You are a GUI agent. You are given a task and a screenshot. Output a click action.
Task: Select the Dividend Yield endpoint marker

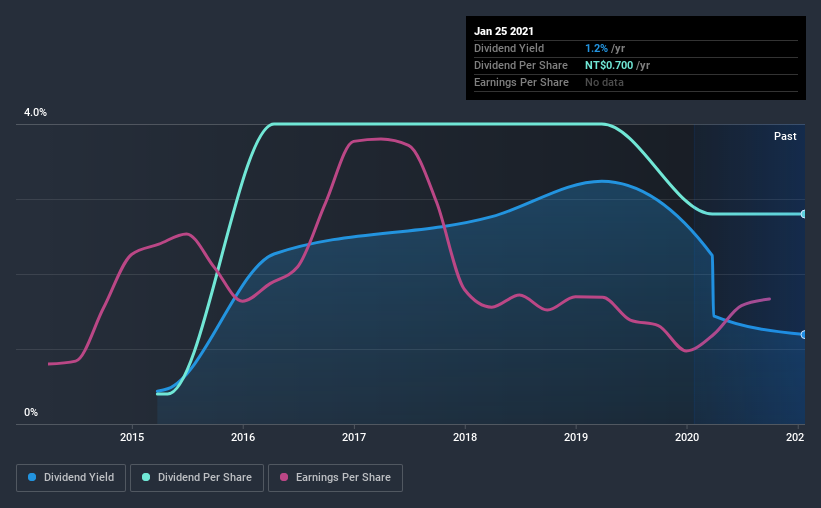click(x=804, y=335)
